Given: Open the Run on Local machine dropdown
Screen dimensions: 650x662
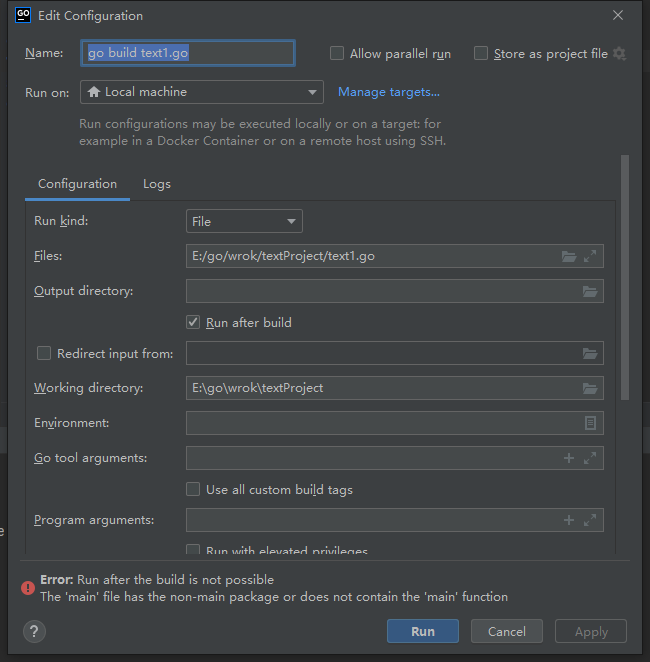Looking at the screenshot, I should click(202, 92).
